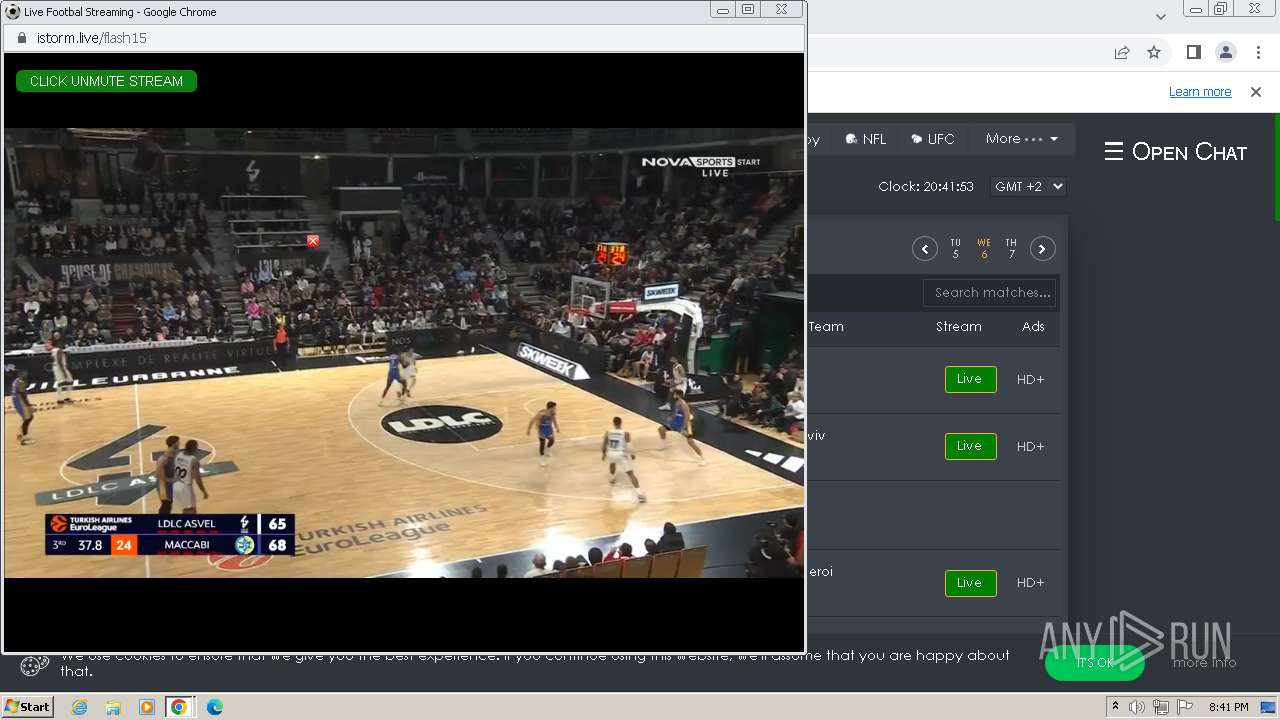The image size is (1280, 720).
Task: Close the red X overlay on video
Action: tap(313, 241)
